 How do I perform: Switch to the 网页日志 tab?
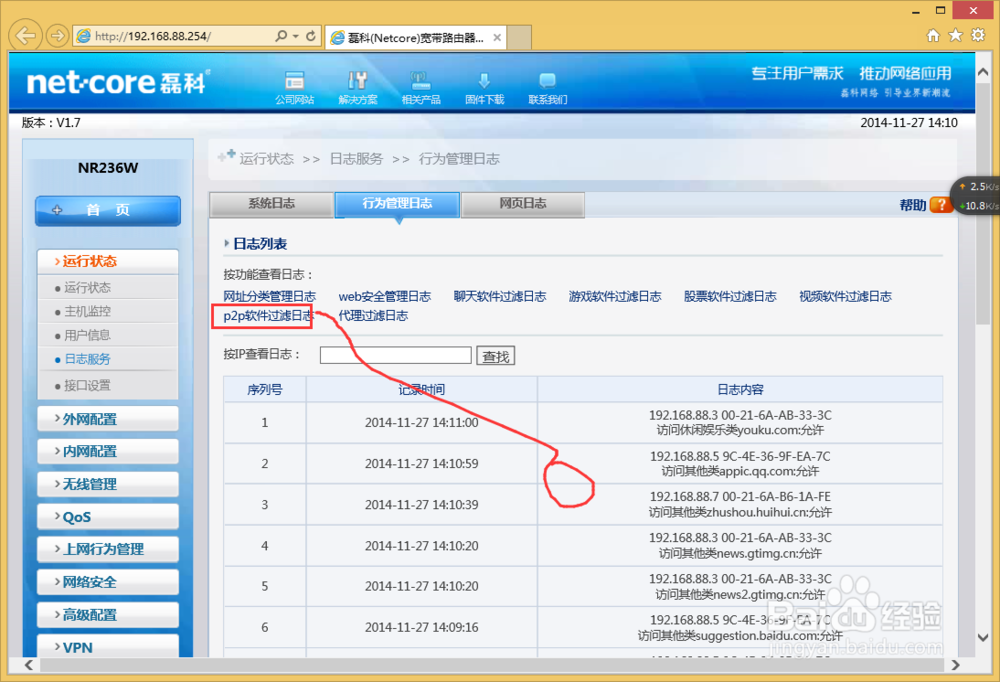[522, 204]
